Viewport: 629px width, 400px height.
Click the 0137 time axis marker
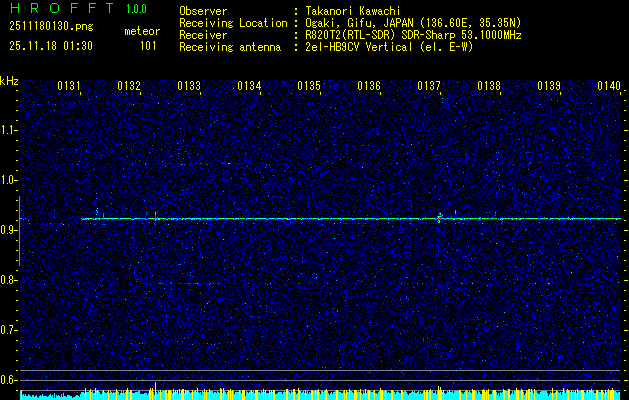pyautogui.click(x=429, y=86)
